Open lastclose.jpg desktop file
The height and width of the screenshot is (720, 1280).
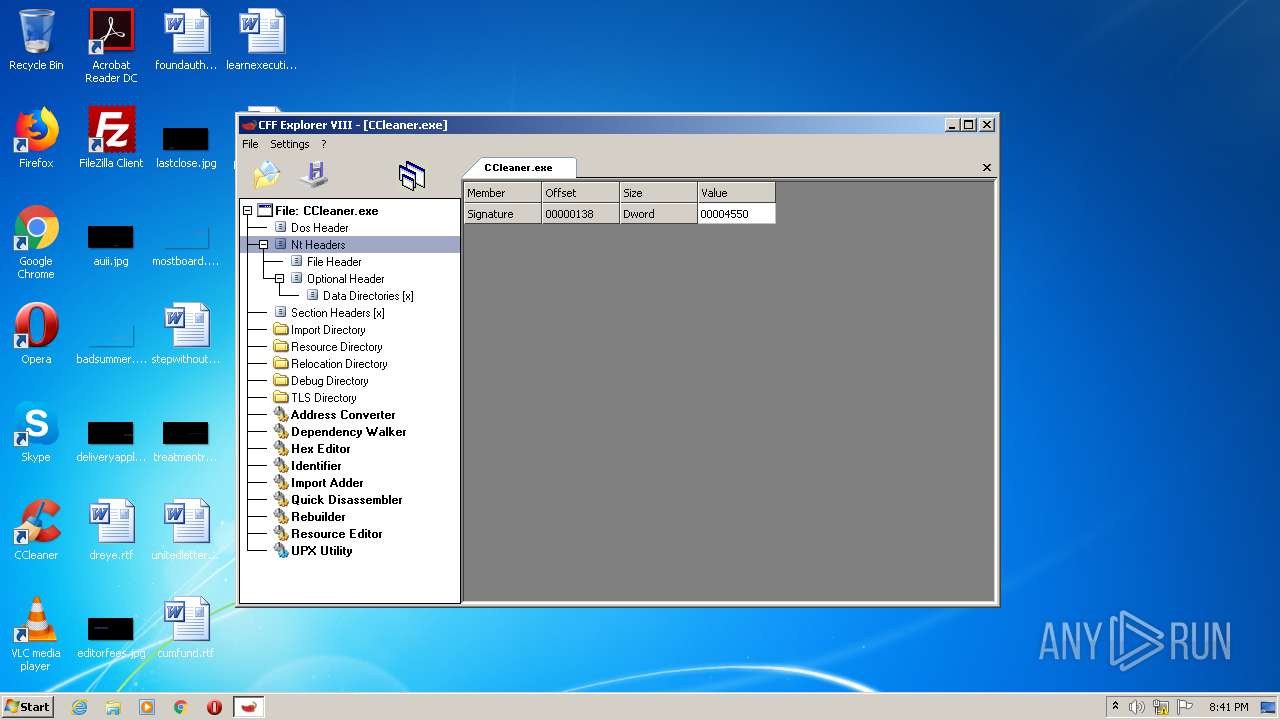coord(186,146)
